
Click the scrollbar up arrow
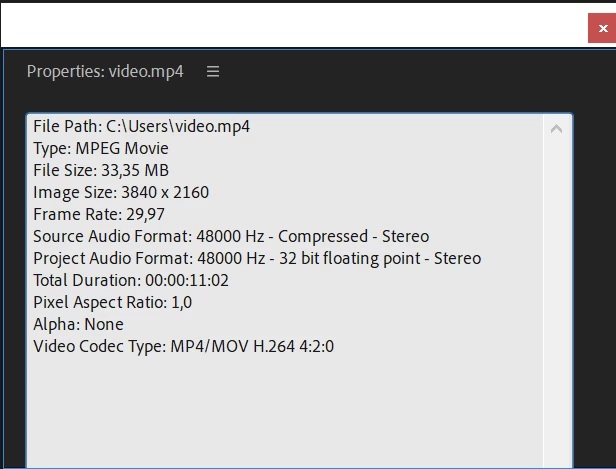click(x=556, y=128)
